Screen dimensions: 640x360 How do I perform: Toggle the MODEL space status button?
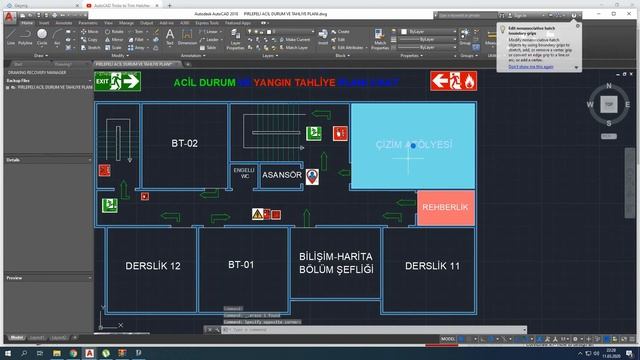[448, 339]
